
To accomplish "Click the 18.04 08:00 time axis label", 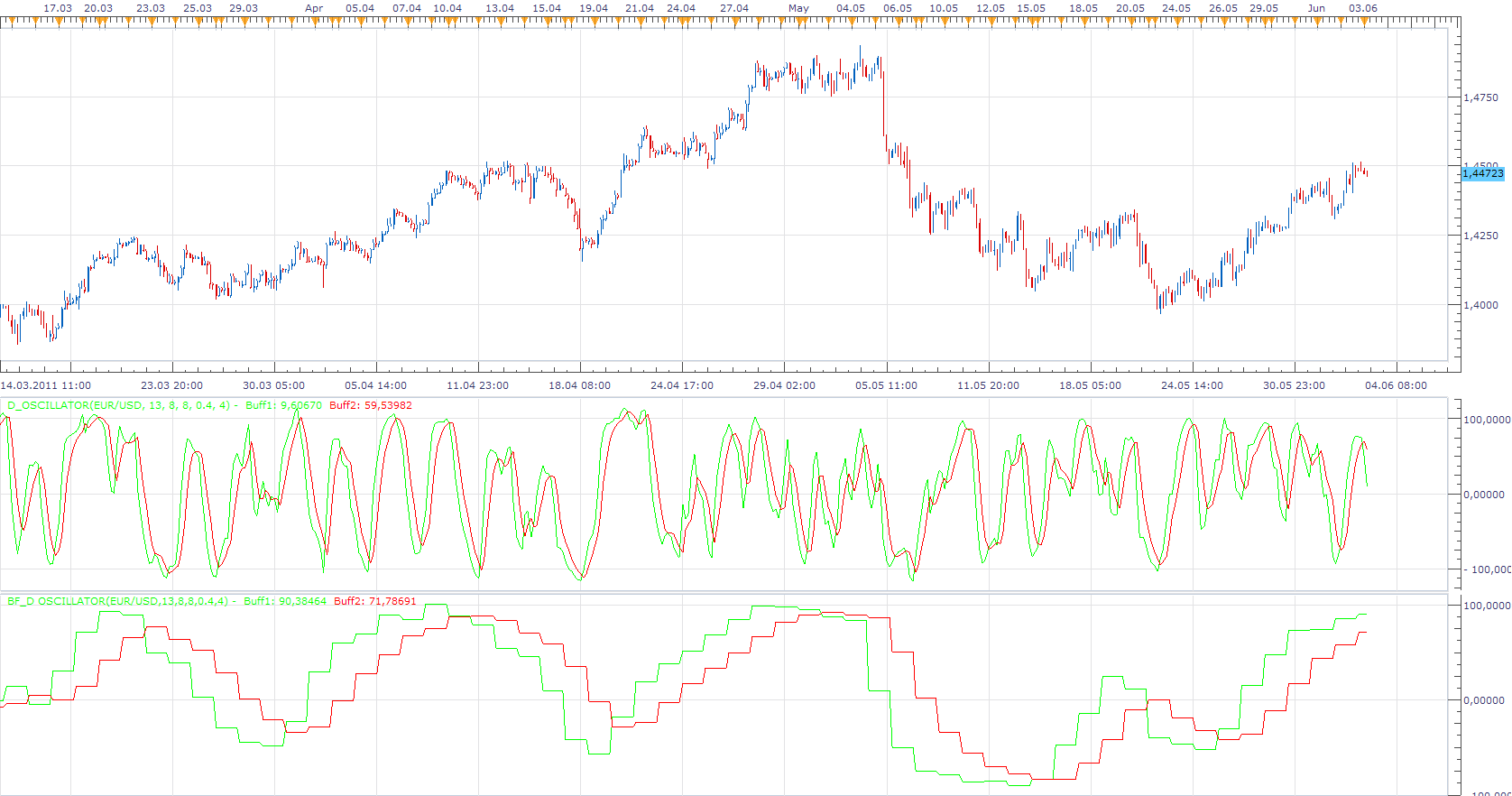I will [x=579, y=385].
